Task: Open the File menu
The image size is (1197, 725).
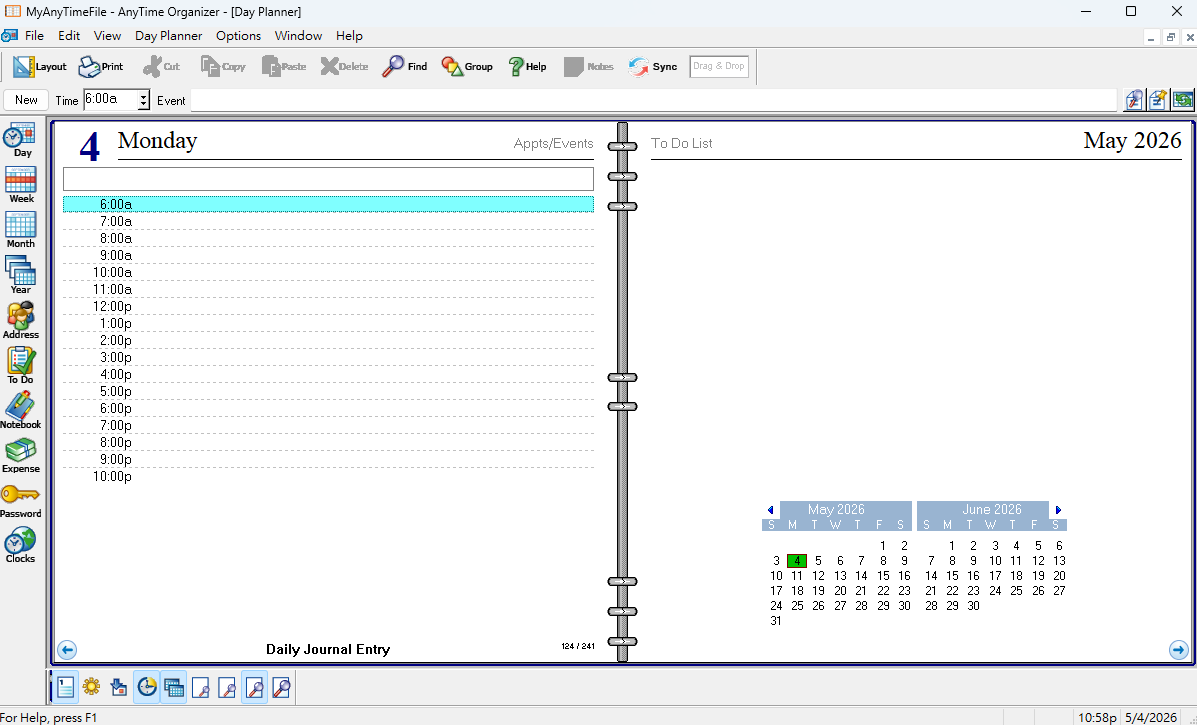Action: pos(34,36)
